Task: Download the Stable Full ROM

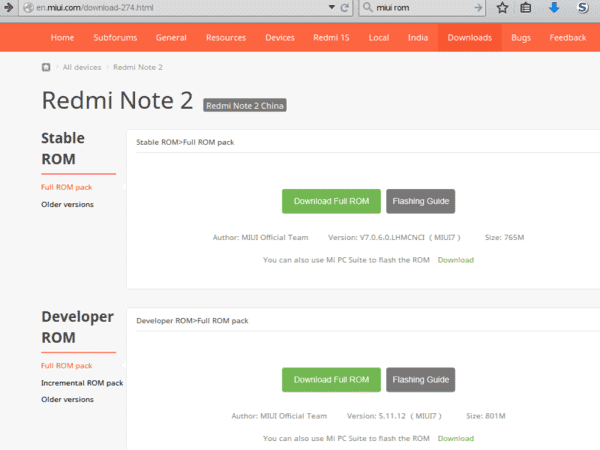Action: coord(331,201)
